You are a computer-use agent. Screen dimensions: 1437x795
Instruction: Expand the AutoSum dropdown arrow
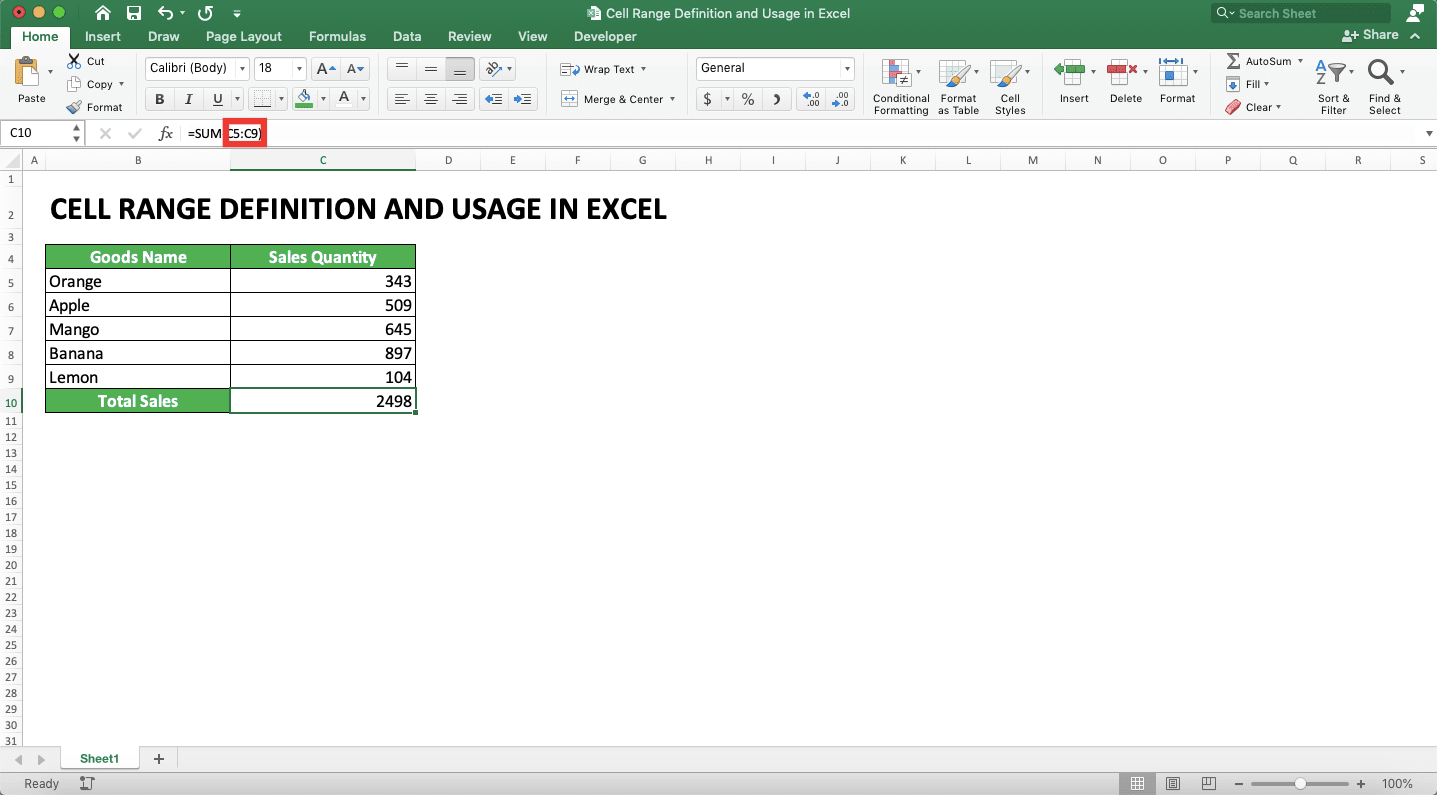(1300, 61)
